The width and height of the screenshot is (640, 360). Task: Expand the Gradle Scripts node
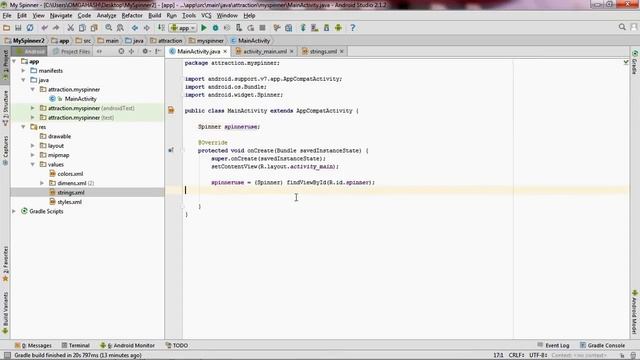(x=14, y=211)
